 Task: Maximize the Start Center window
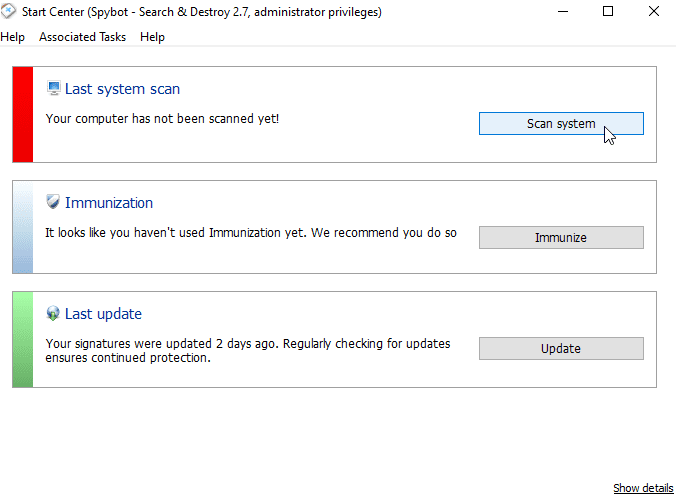click(x=608, y=12)
